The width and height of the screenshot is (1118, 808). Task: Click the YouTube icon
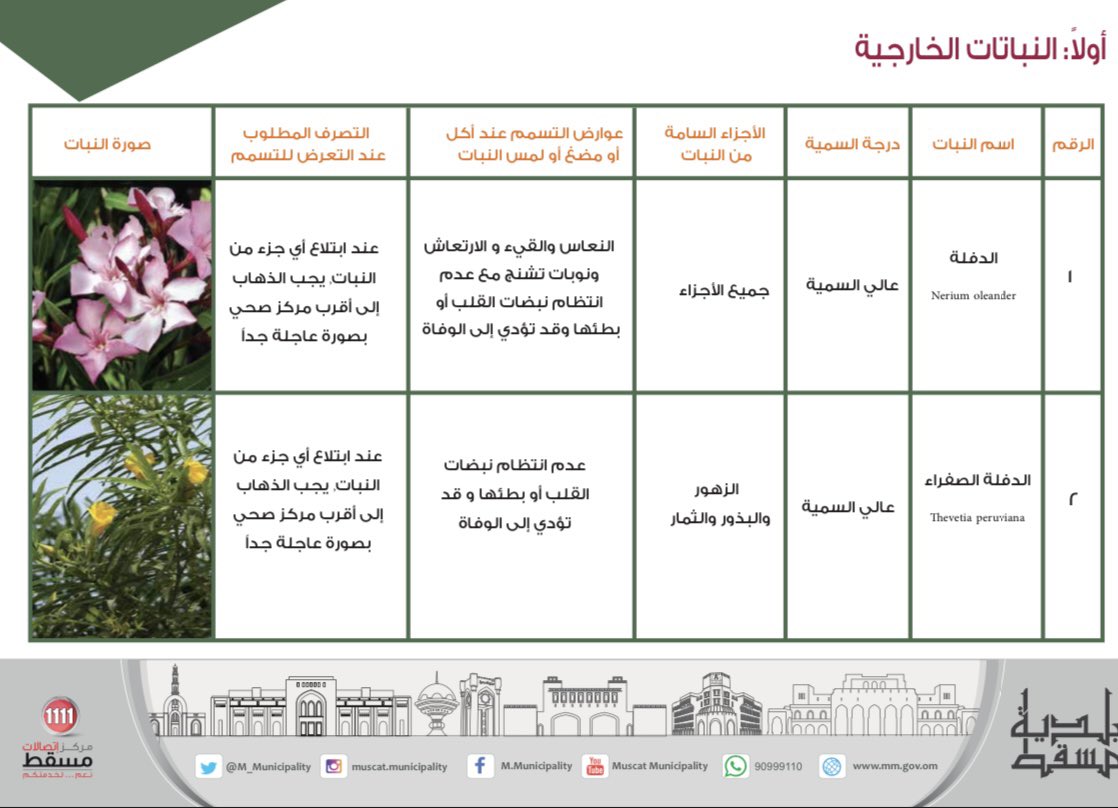[595, 766]
